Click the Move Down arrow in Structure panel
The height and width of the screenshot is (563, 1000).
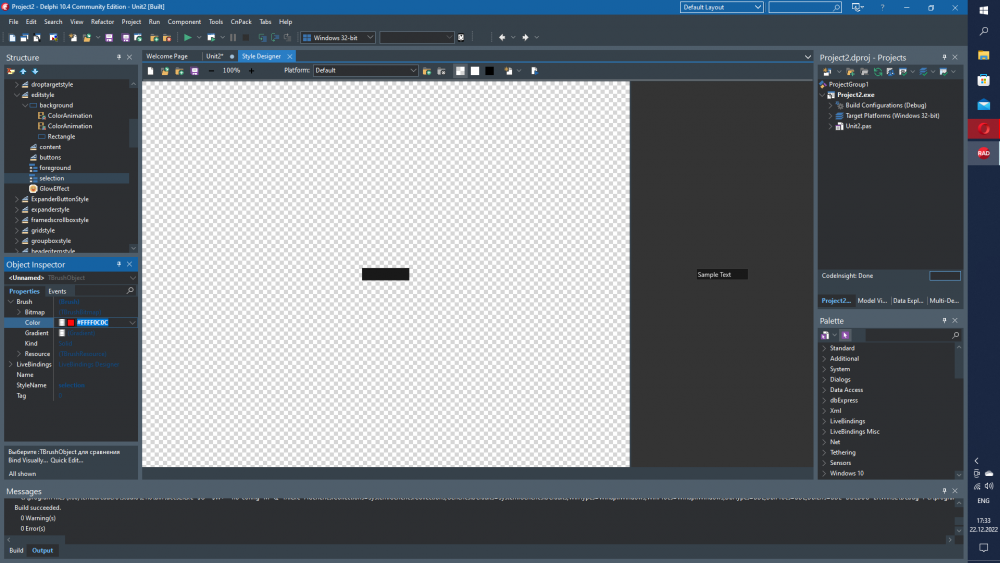click(35, 71)
